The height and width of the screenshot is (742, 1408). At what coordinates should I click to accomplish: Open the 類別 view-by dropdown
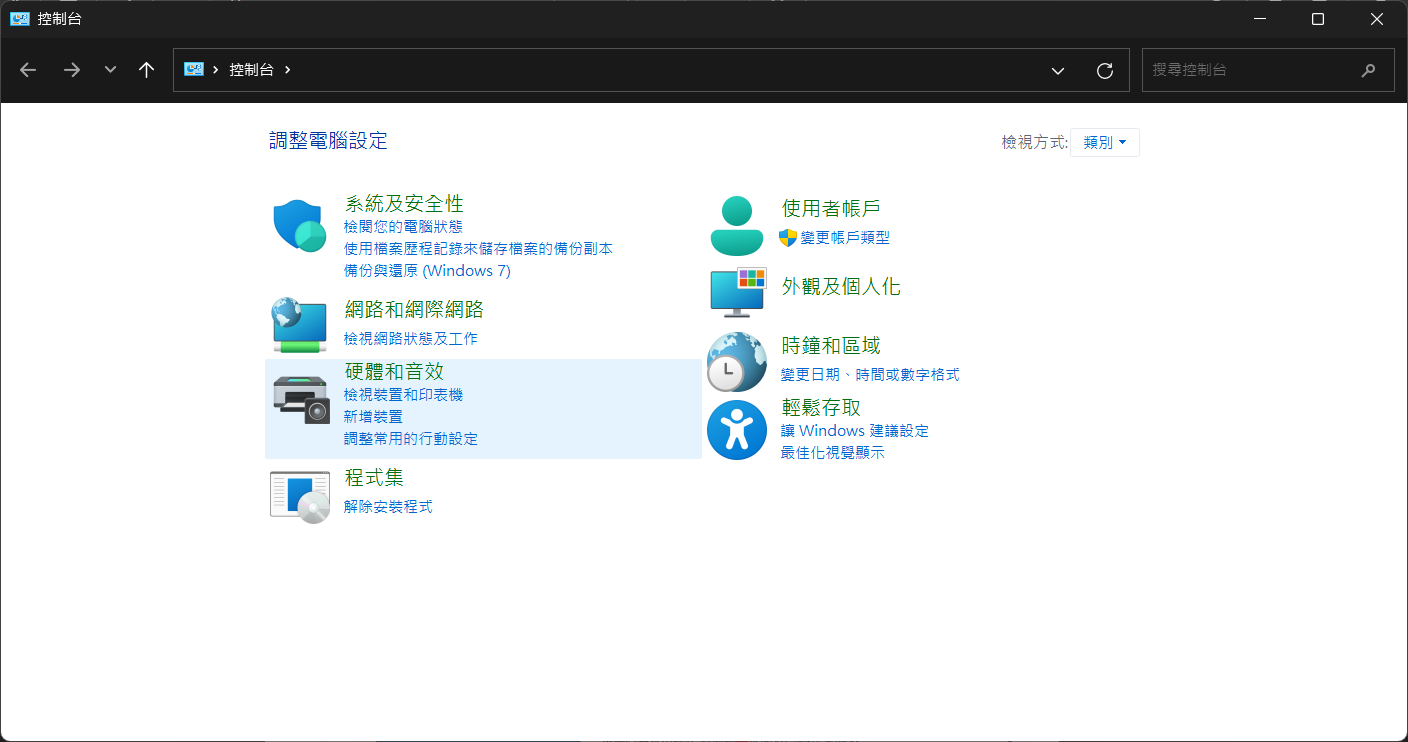[x=1105, y=143]
